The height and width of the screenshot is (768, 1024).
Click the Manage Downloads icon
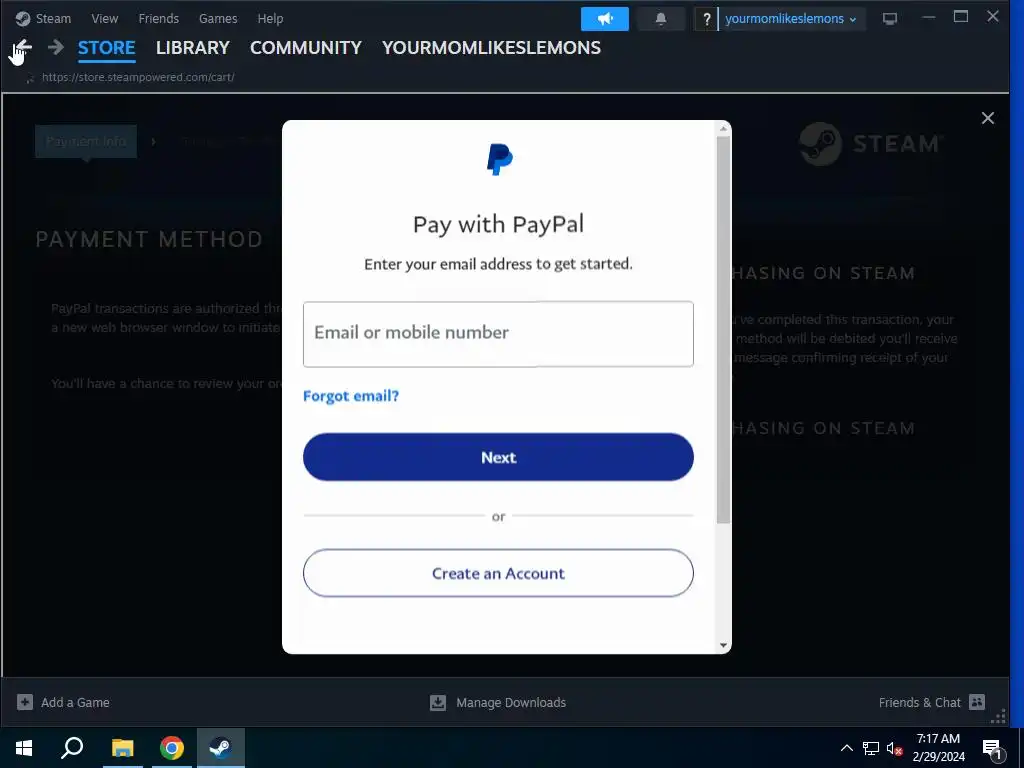438,702
